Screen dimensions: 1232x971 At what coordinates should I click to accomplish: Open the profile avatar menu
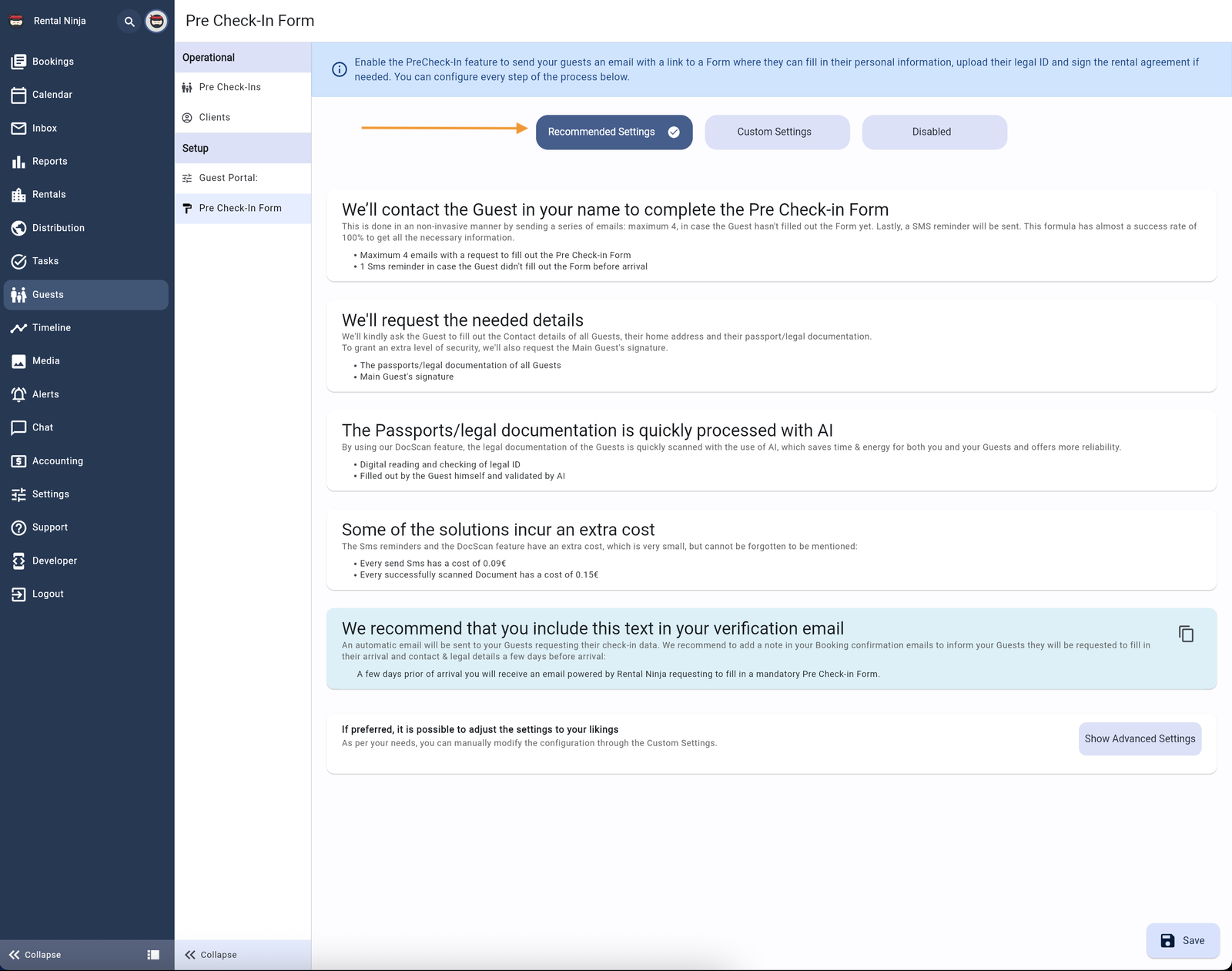click(156, 21)
